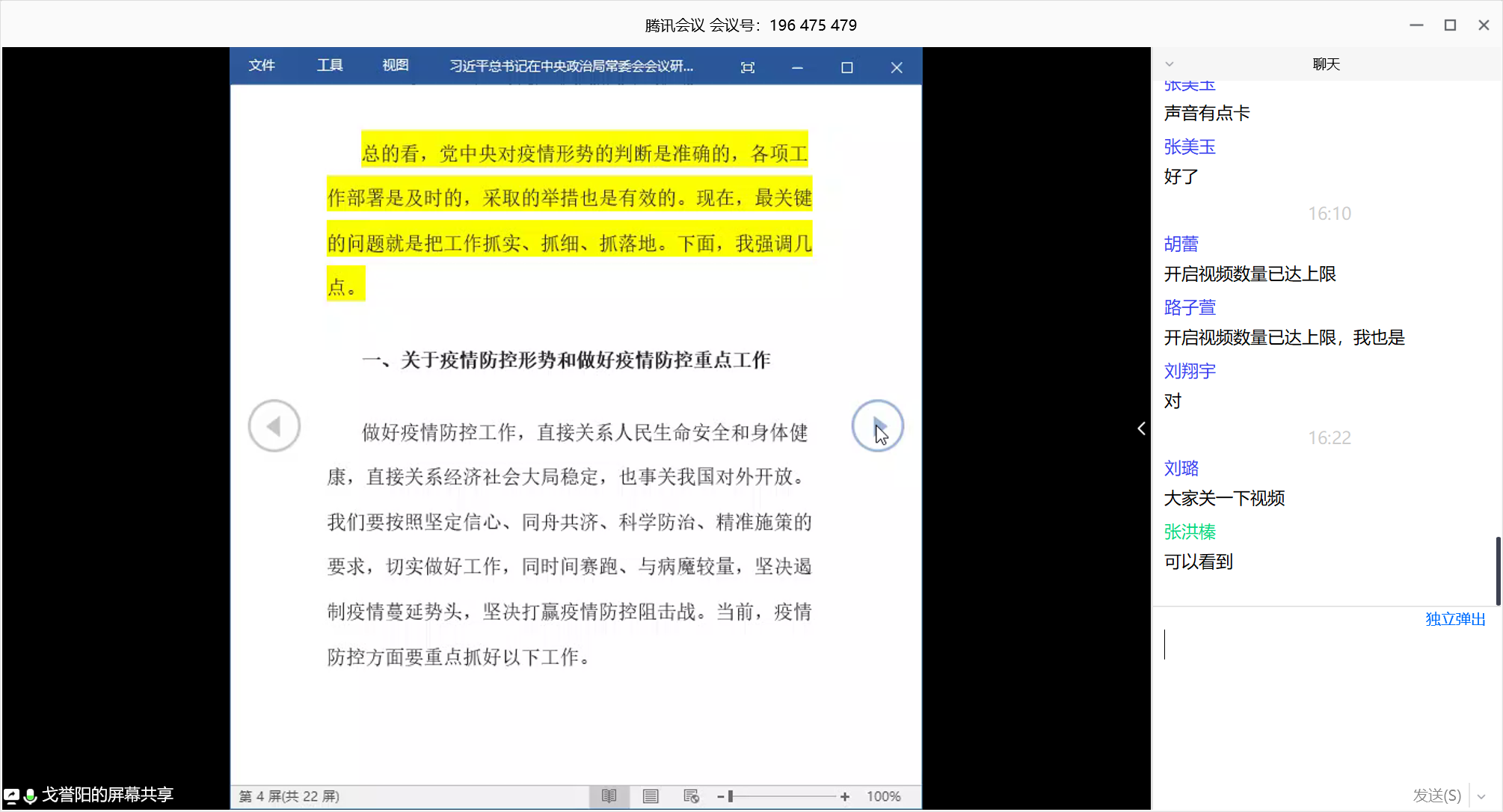Select Web Layout view icon

pyautogui.click(x=691, y=796)
